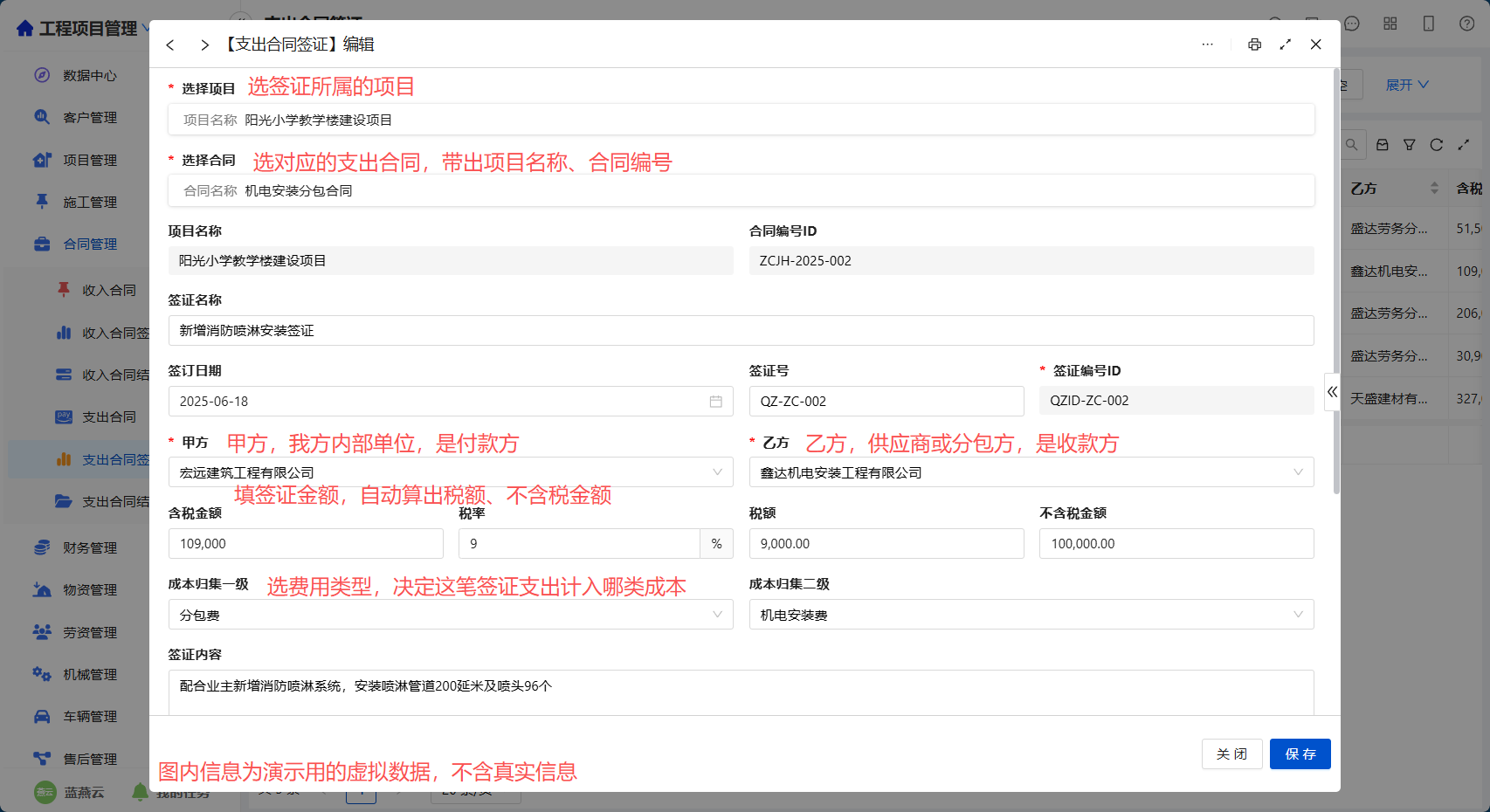Click the filter funnel icon in background toolbar
1490x812 pixels.
click(1410, 145)
